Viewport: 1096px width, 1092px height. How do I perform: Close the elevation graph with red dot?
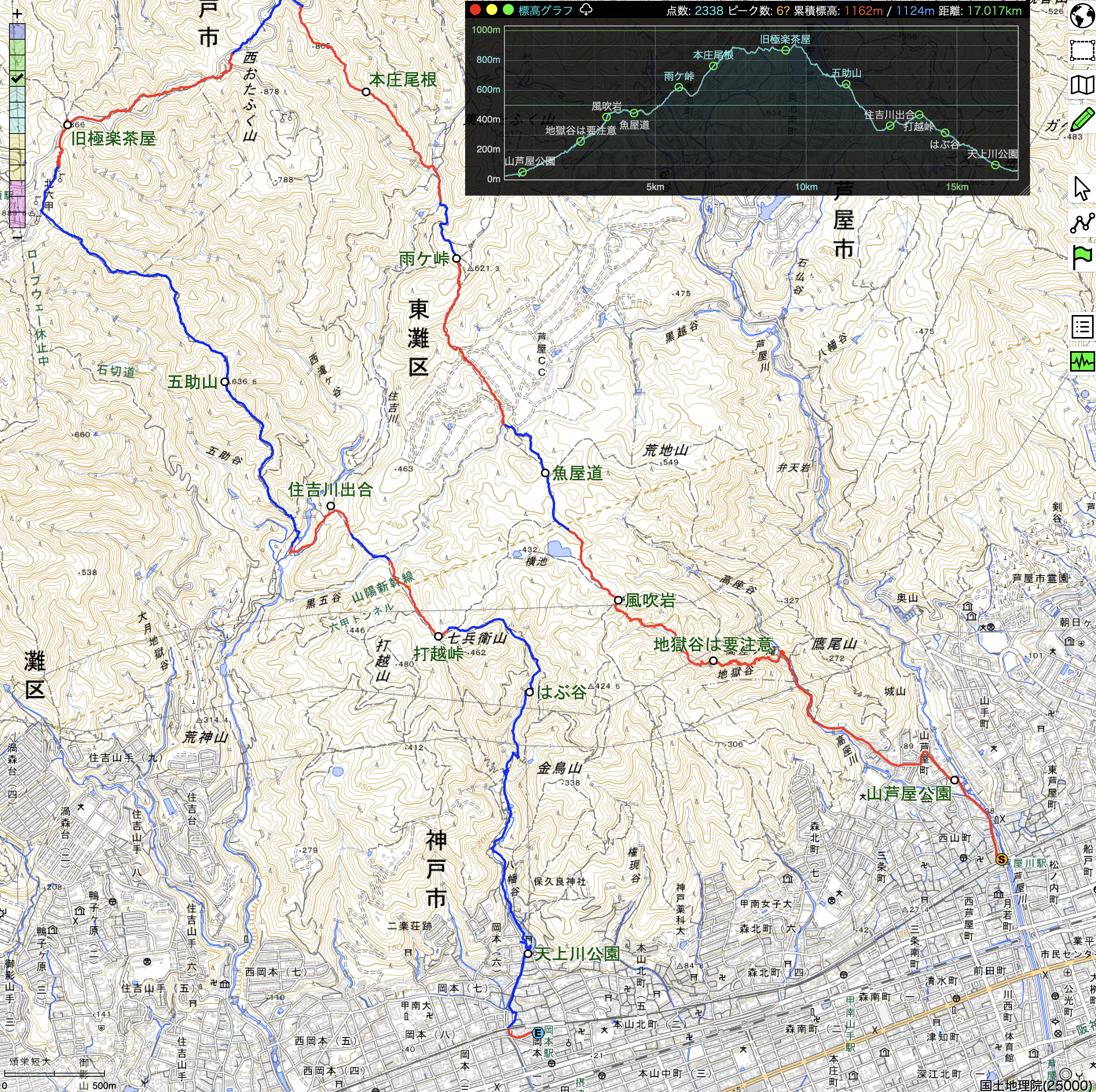(x=475, y=10)
